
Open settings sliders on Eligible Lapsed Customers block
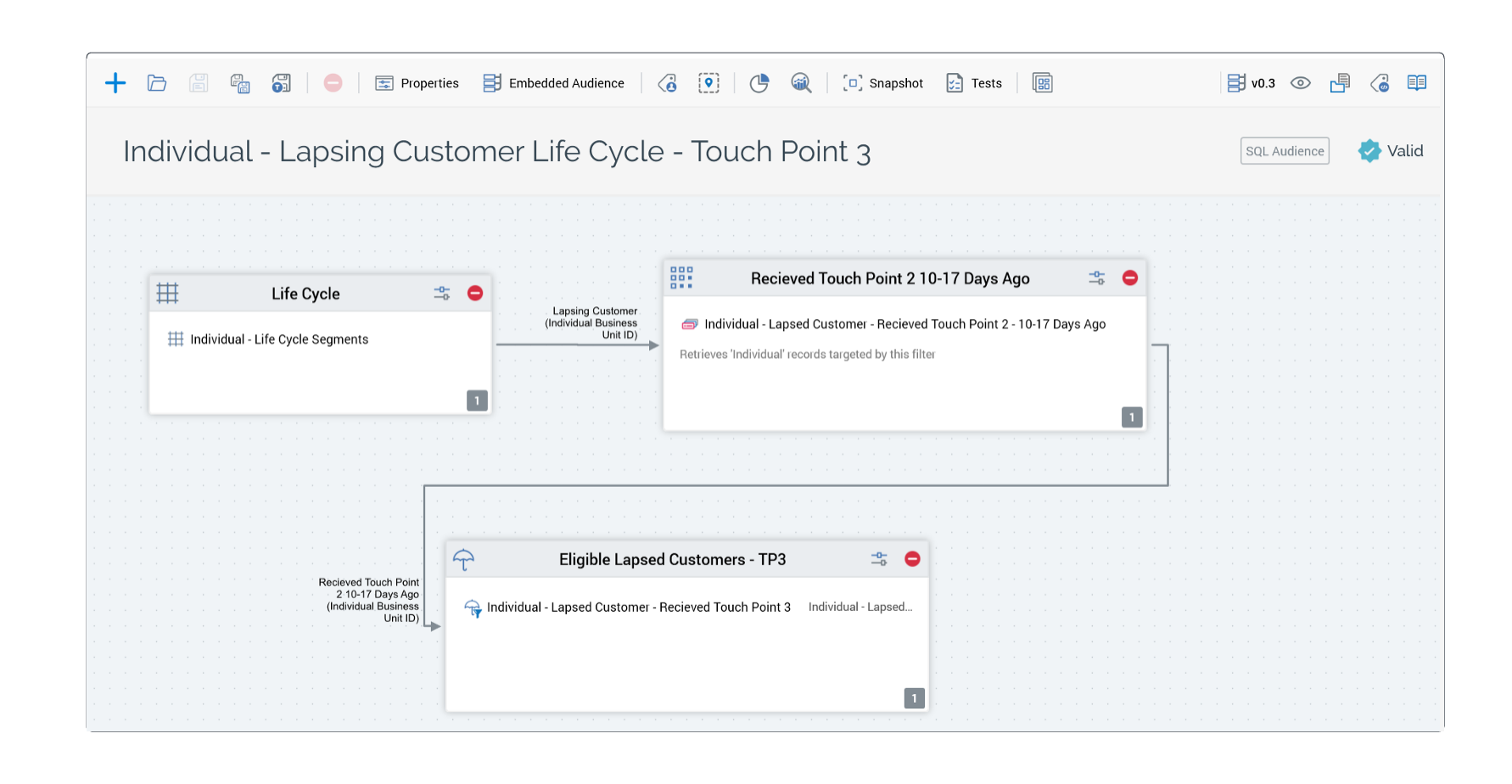tap(879, 559)
